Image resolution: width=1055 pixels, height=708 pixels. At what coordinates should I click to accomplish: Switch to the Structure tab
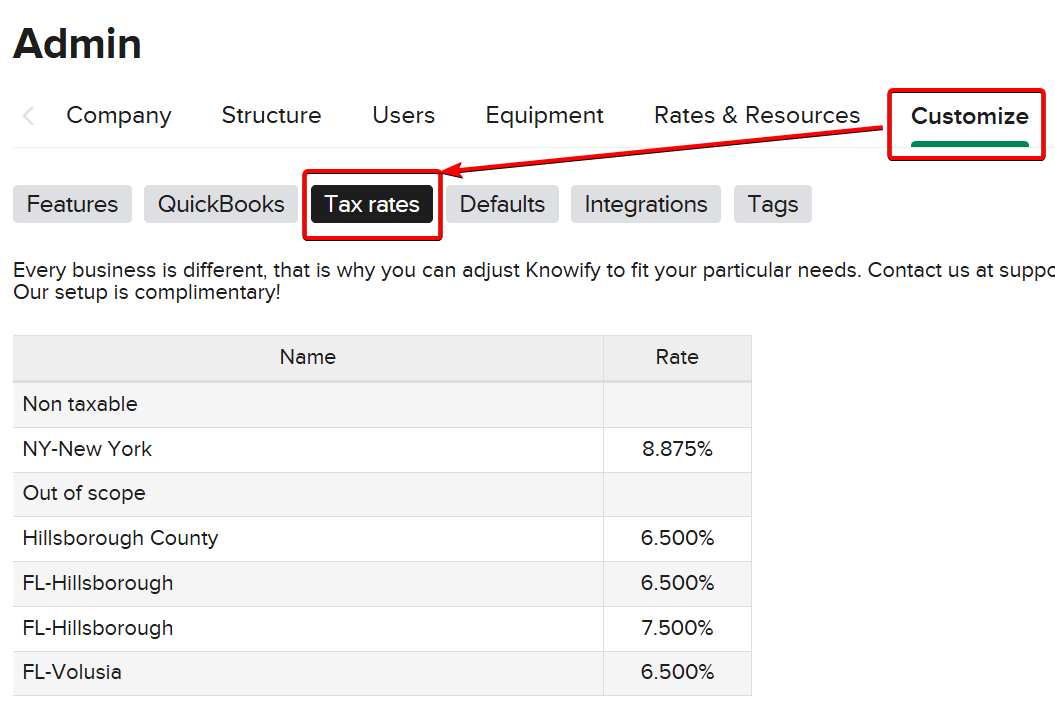[271, 116]
